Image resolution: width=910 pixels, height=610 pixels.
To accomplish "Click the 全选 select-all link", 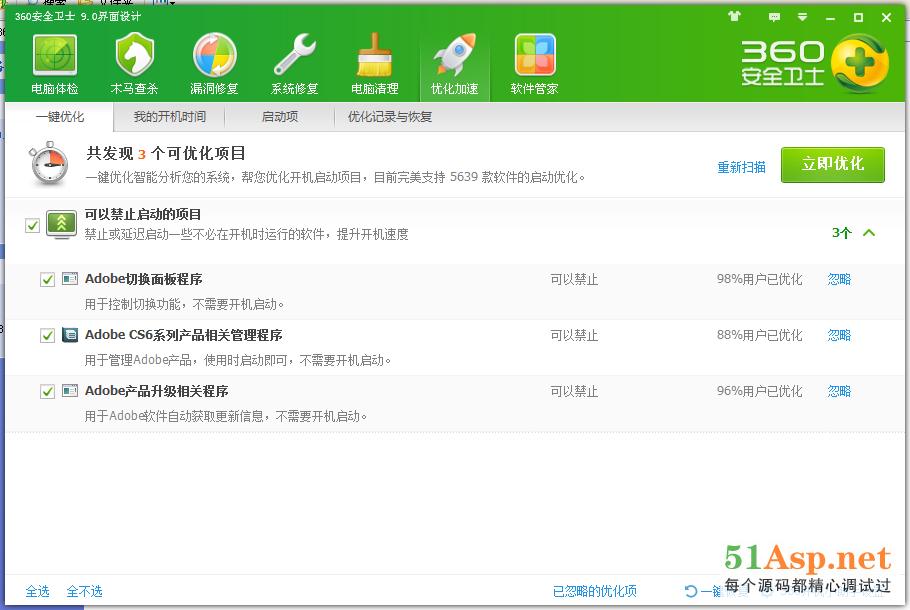I will coord(38,591).
